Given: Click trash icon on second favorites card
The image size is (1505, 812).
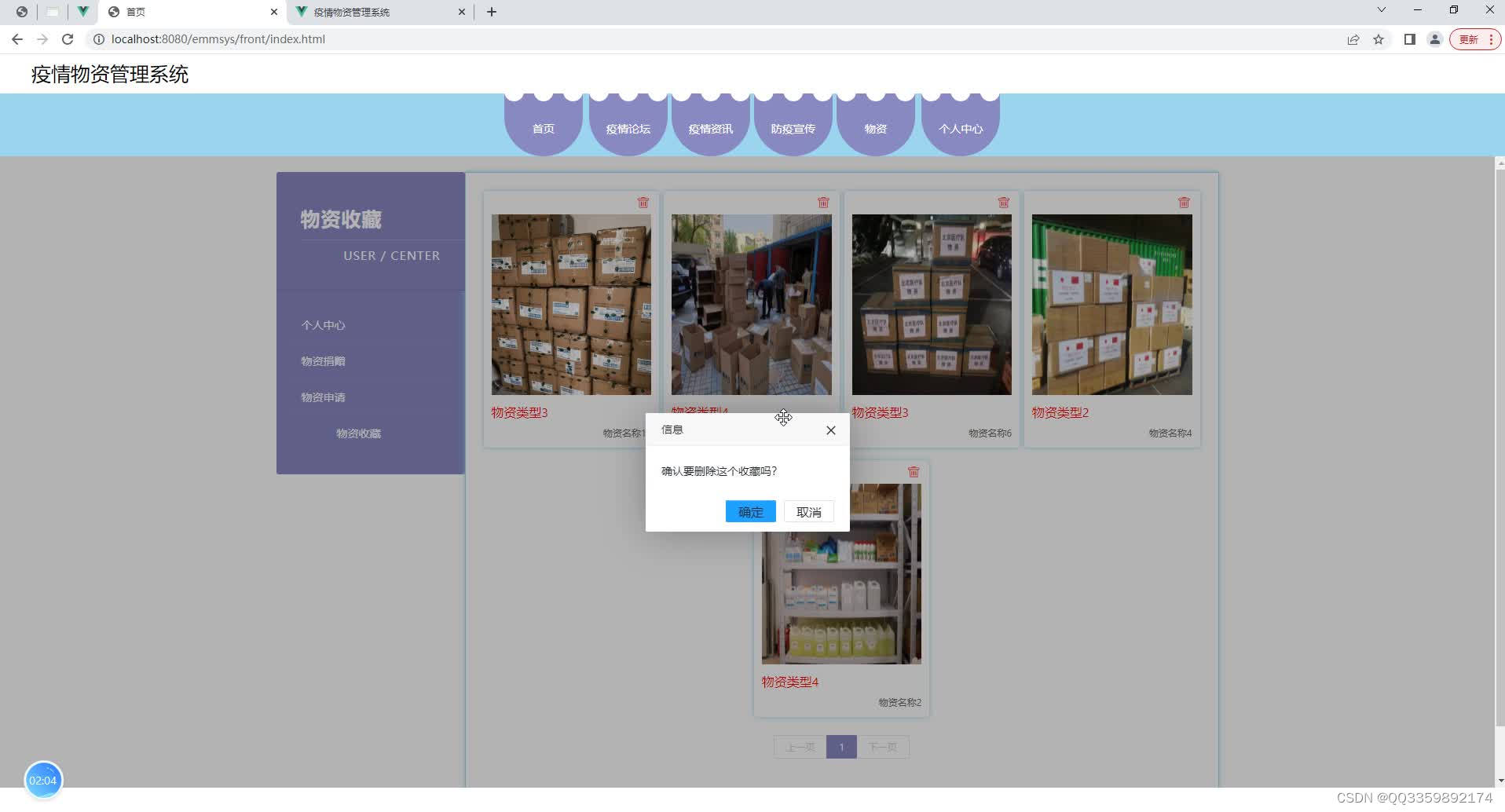Looking at the screenshot, I should click(x=823, y=203).
